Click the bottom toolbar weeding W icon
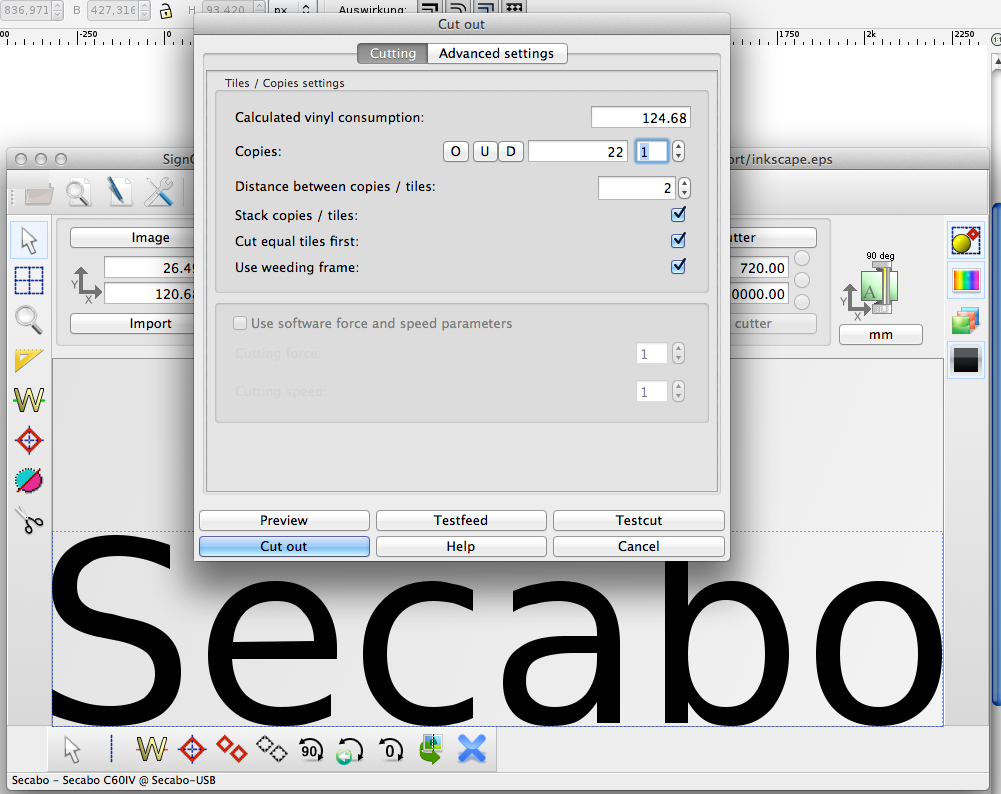1001x794 pixels. tap(152, 749)
